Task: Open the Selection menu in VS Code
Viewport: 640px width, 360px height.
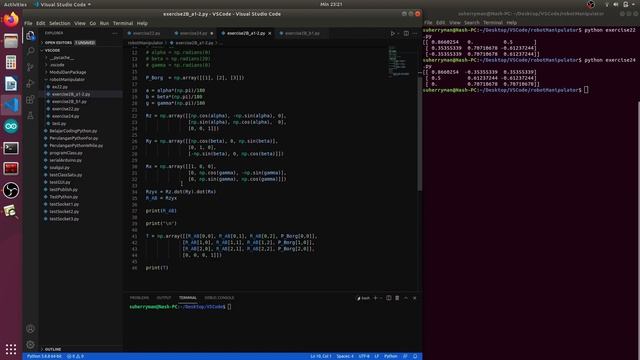Action: click(60, 23)
